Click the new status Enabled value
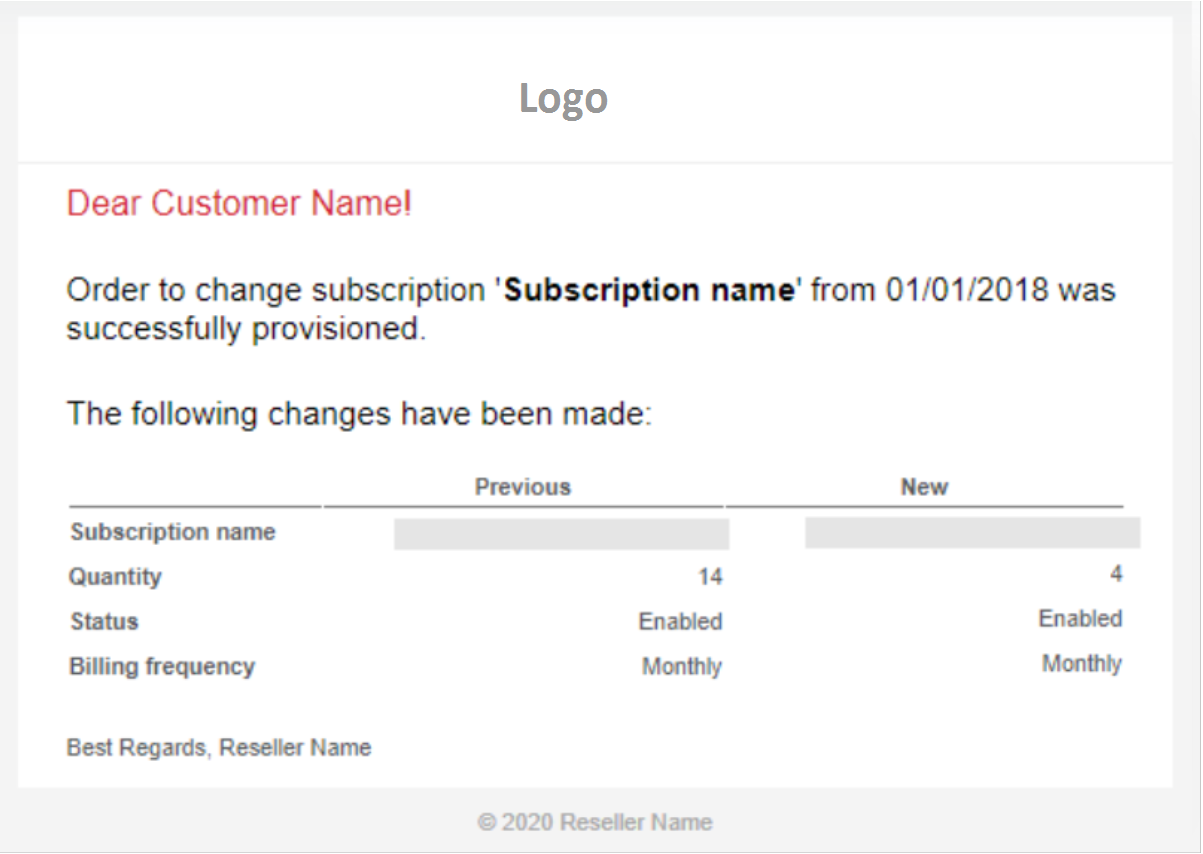 coord(1080,619)
